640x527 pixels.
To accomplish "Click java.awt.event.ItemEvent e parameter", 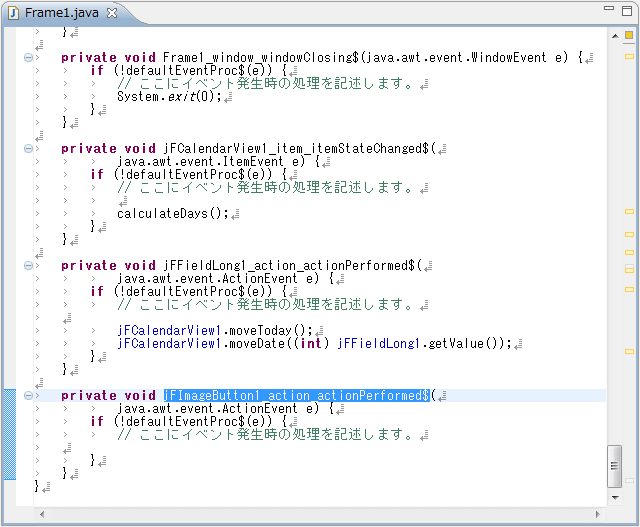I will tap(211, 162).
